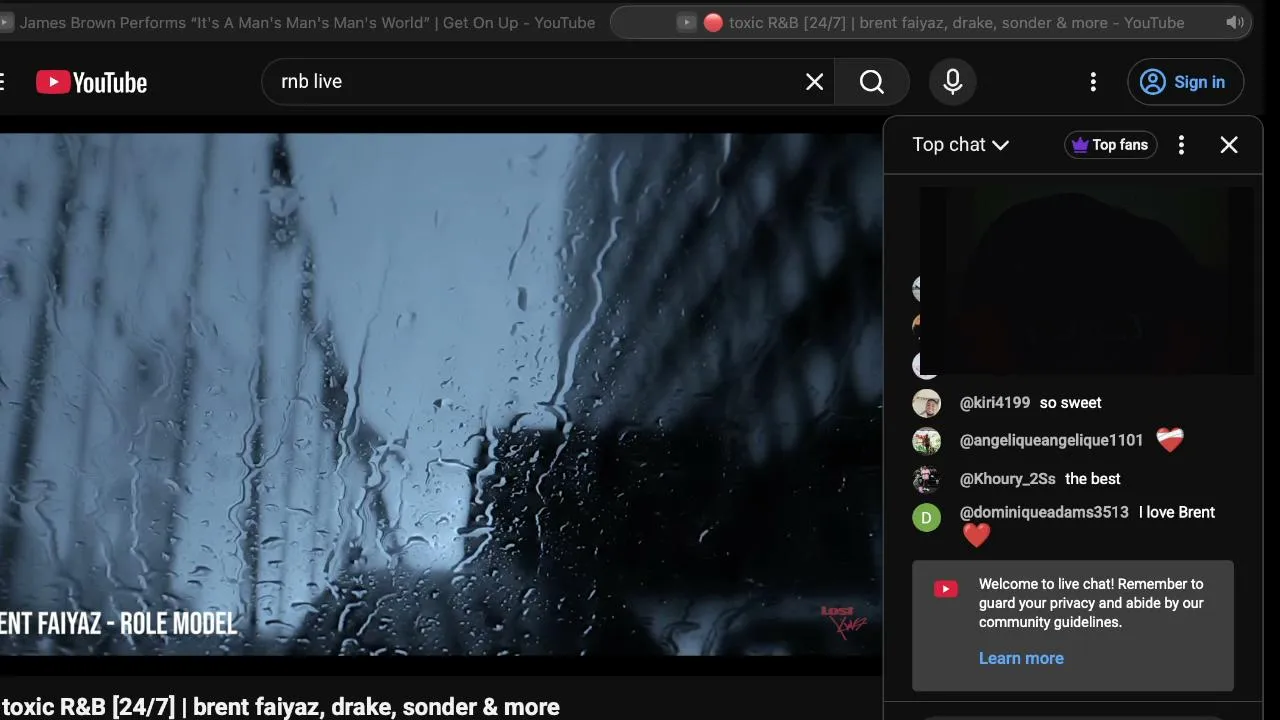Open the Top fans leaderboard
The height and width of the screenshot is (720, 1280).
[x=1110, y=145]
